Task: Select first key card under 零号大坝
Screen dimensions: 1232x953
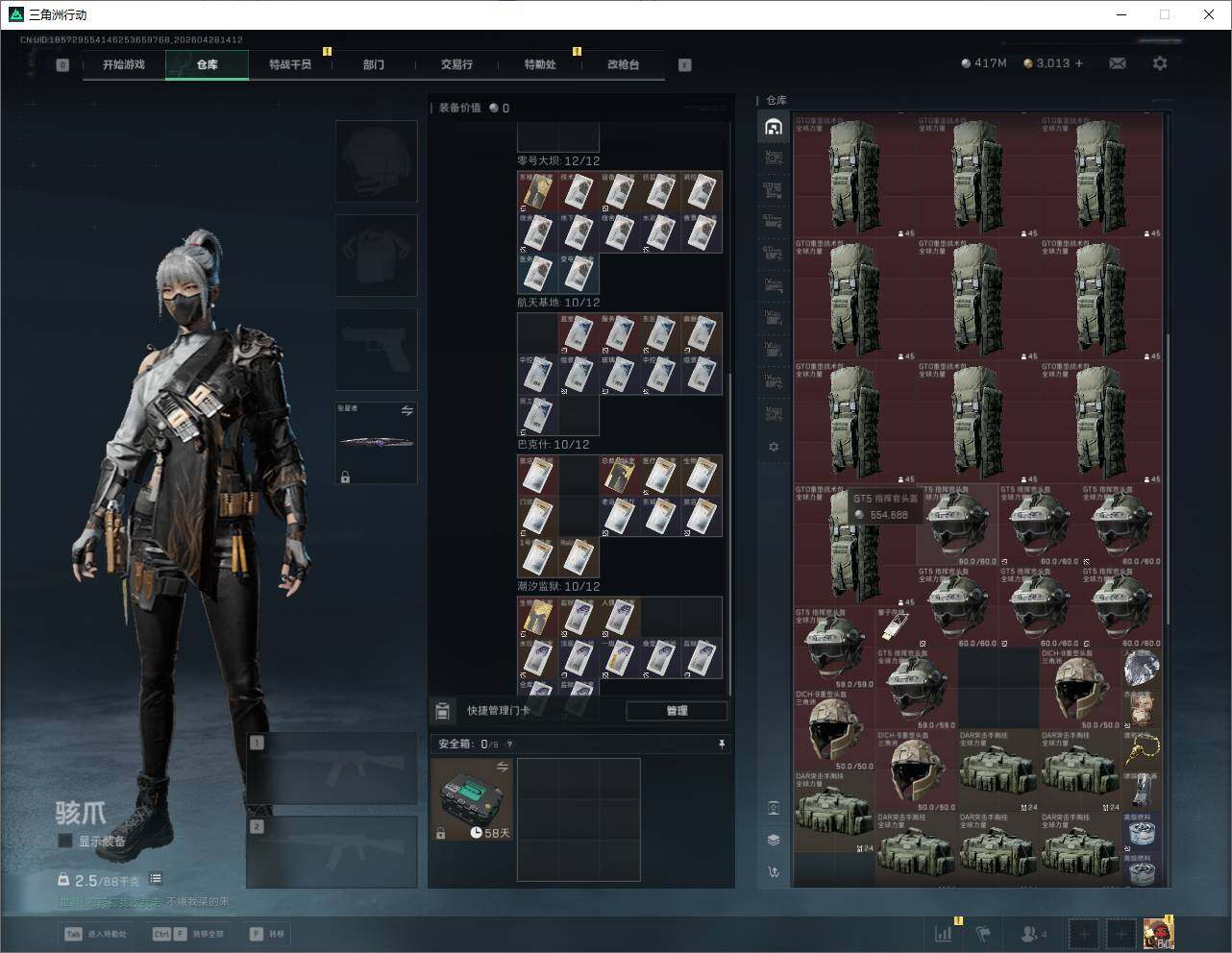Action: (537, 192)
